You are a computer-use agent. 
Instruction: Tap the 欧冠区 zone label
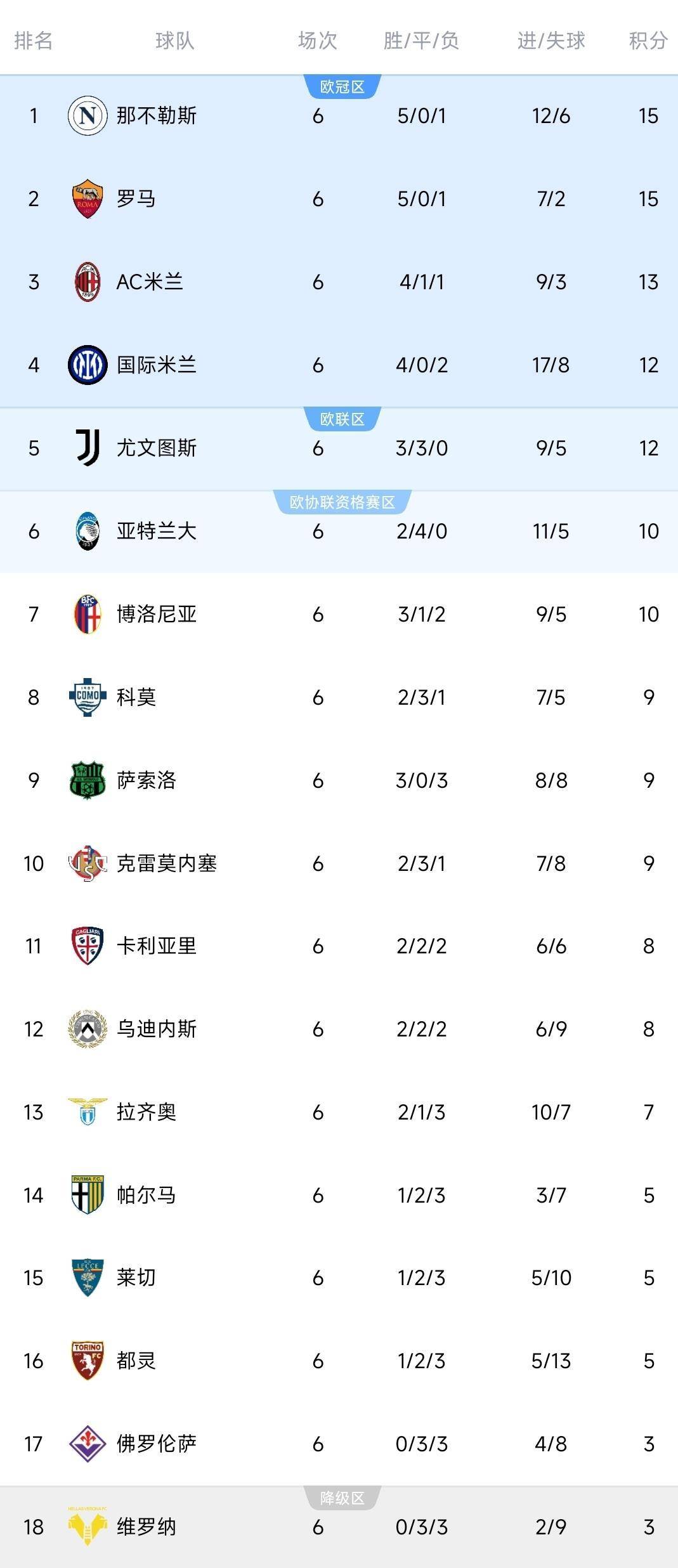point(342,87)
